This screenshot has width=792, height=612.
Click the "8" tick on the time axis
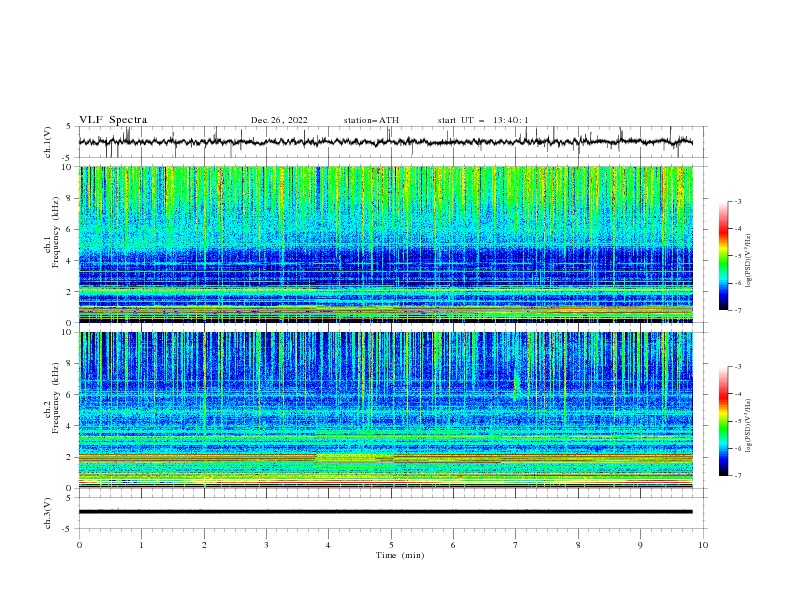[578, 545]
